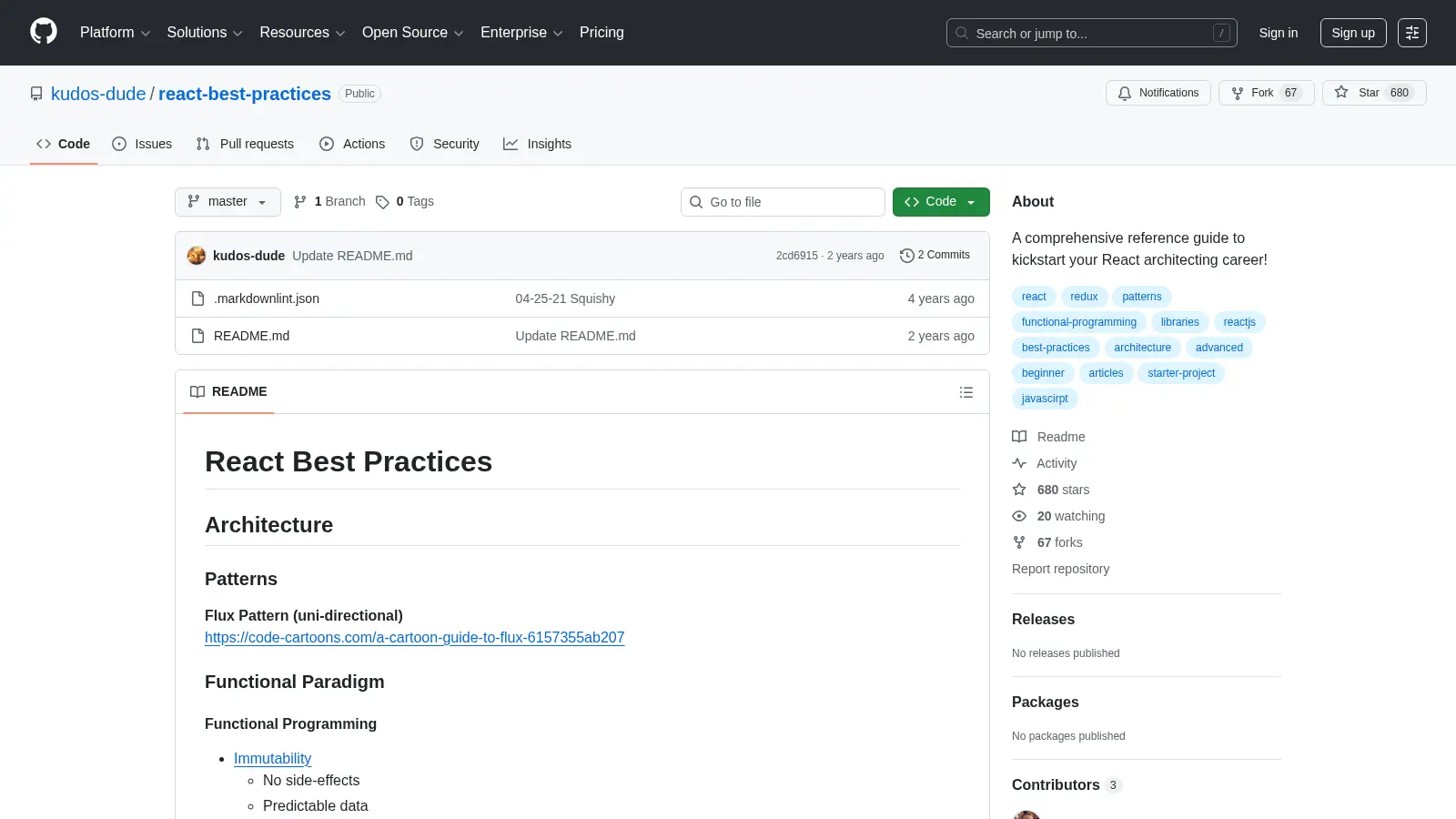The width and height of the screenshot is (1456, 819).
Task: Expand the Open Source menu
Action: (x=413, y=33)
